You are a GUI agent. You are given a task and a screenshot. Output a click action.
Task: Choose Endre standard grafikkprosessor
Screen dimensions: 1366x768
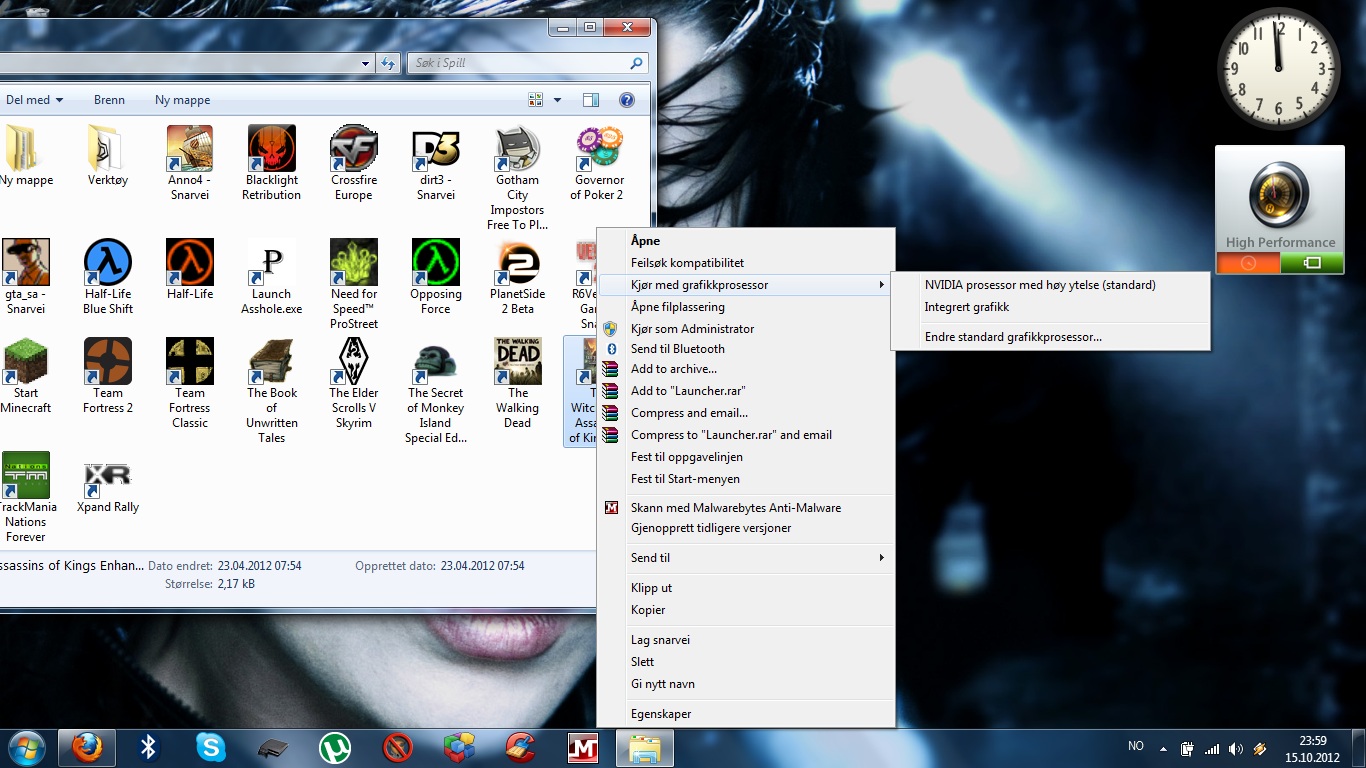1050,337
